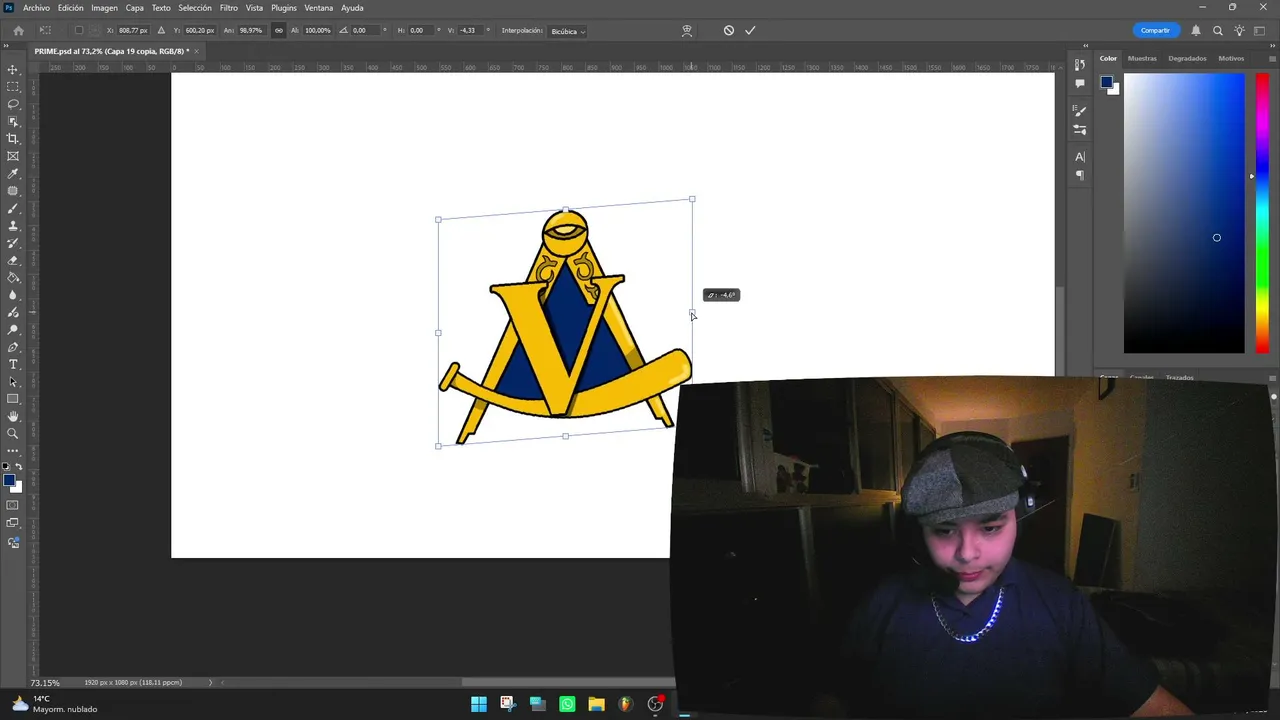This screenshot has width=1280, height=720.
Task: Commit the transform with the checkmark
Action: pyautogui.click(x=750, y=31)
